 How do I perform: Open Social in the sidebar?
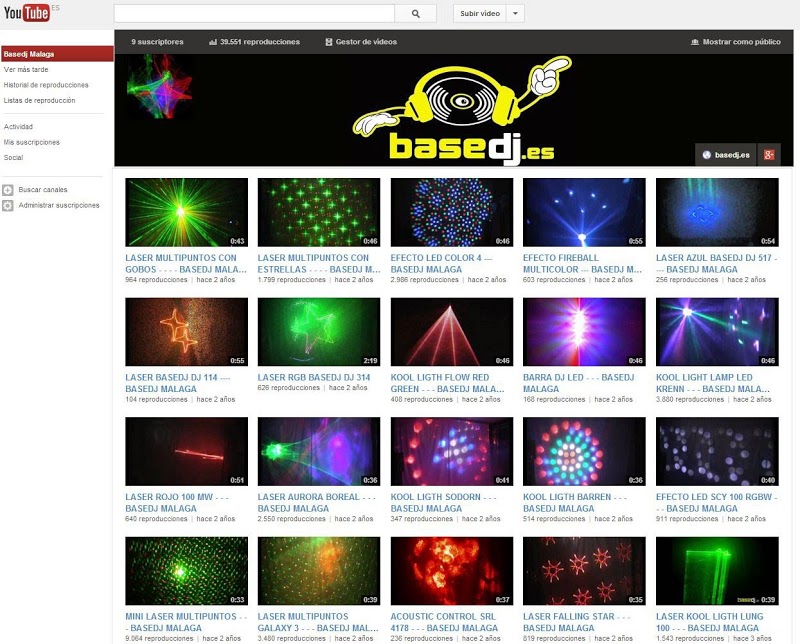pos(13,158)
